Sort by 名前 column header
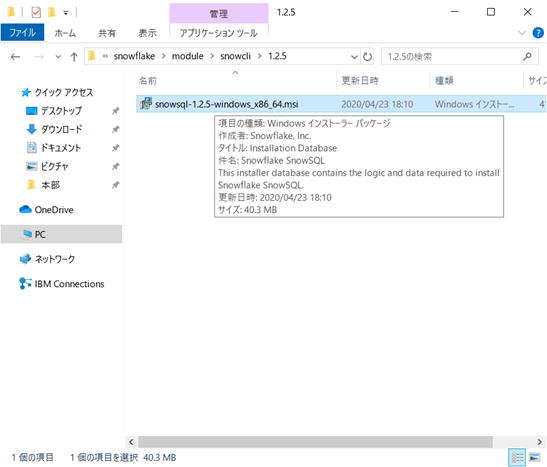The width and height of the screenshot is (547, 467). [148, 81]
